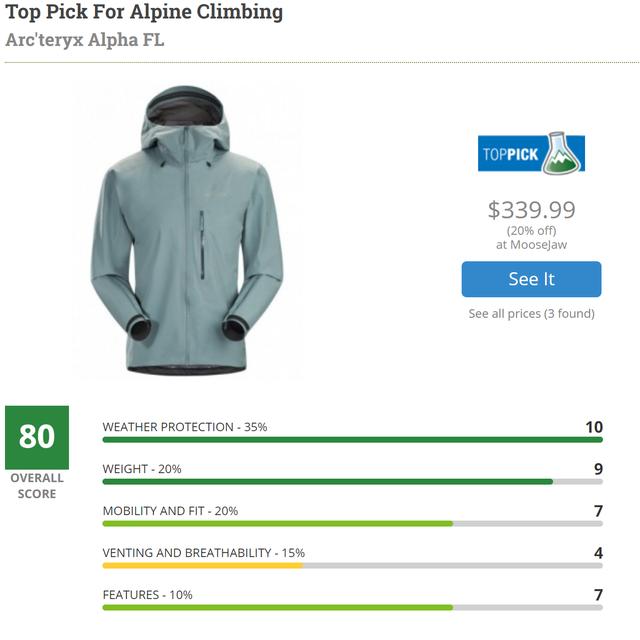
Task: Click the Top Pick award badge
Action: click(x=531, y=155)
